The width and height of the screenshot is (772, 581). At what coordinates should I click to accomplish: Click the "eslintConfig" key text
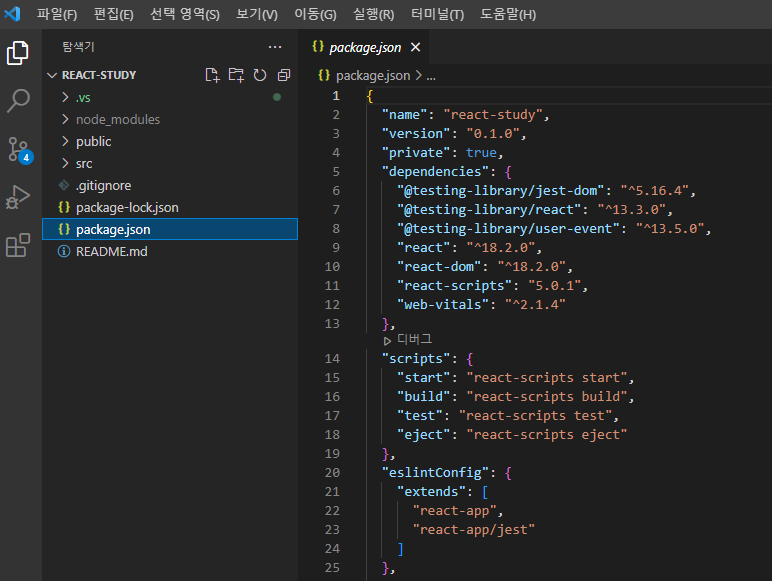(x=435, y=473)
